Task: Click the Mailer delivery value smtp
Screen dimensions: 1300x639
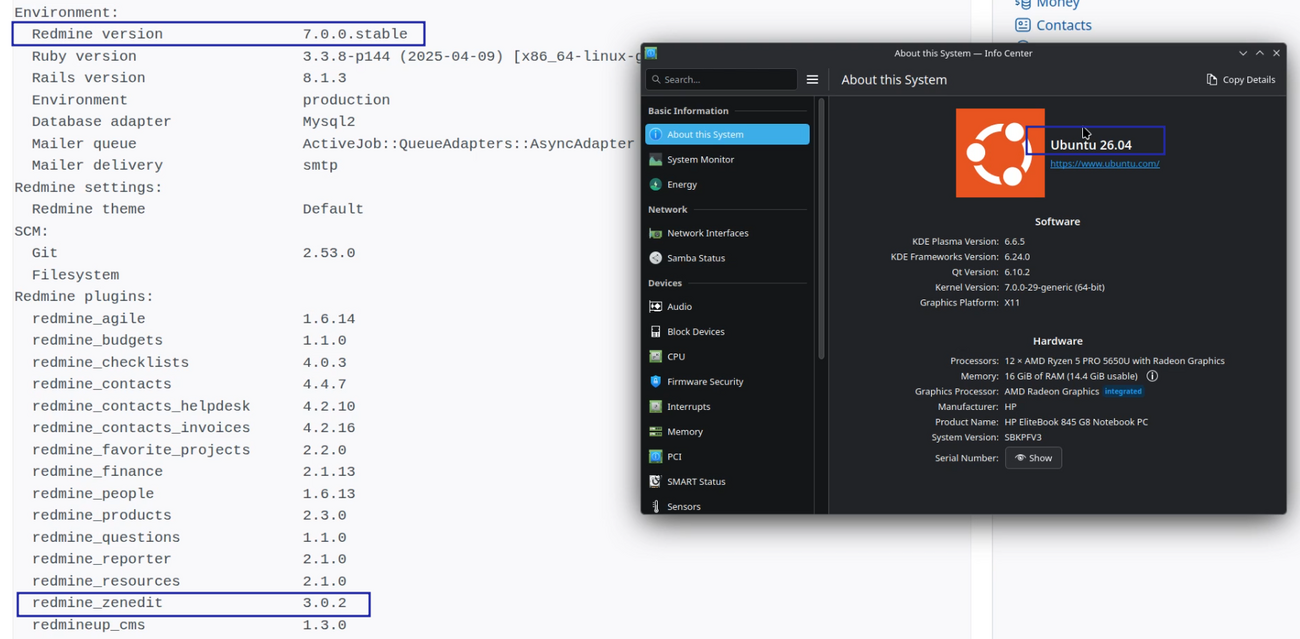Action: [x=320, y=166]
